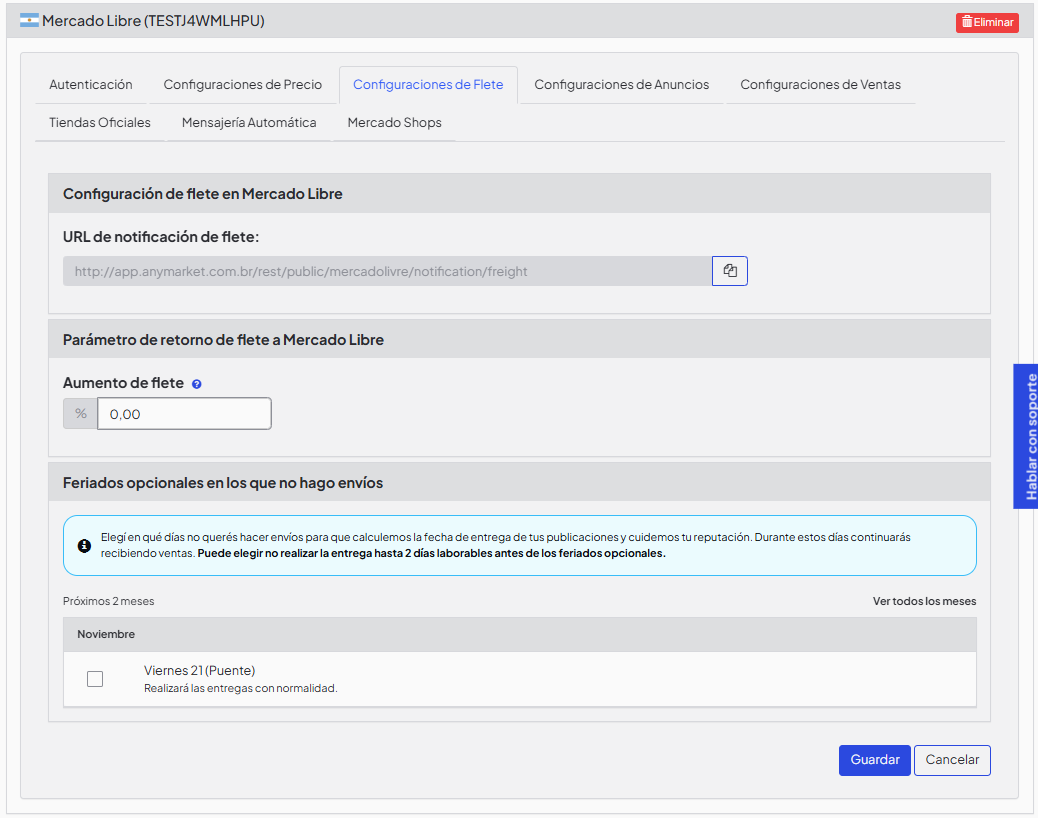Click the Configuración de flete en Mercado Libre header
Screen dimensions: 1038x818
click(x=520, y=194)
